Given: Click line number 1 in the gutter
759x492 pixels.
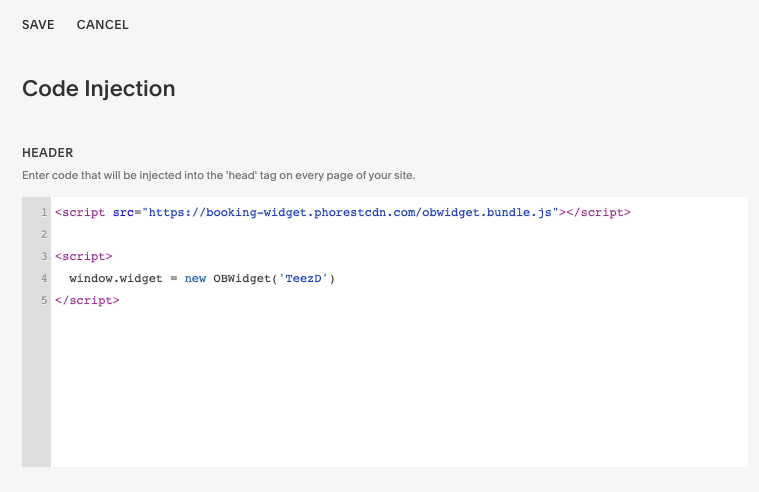Looking at the screenshot, I should point(44,213).
